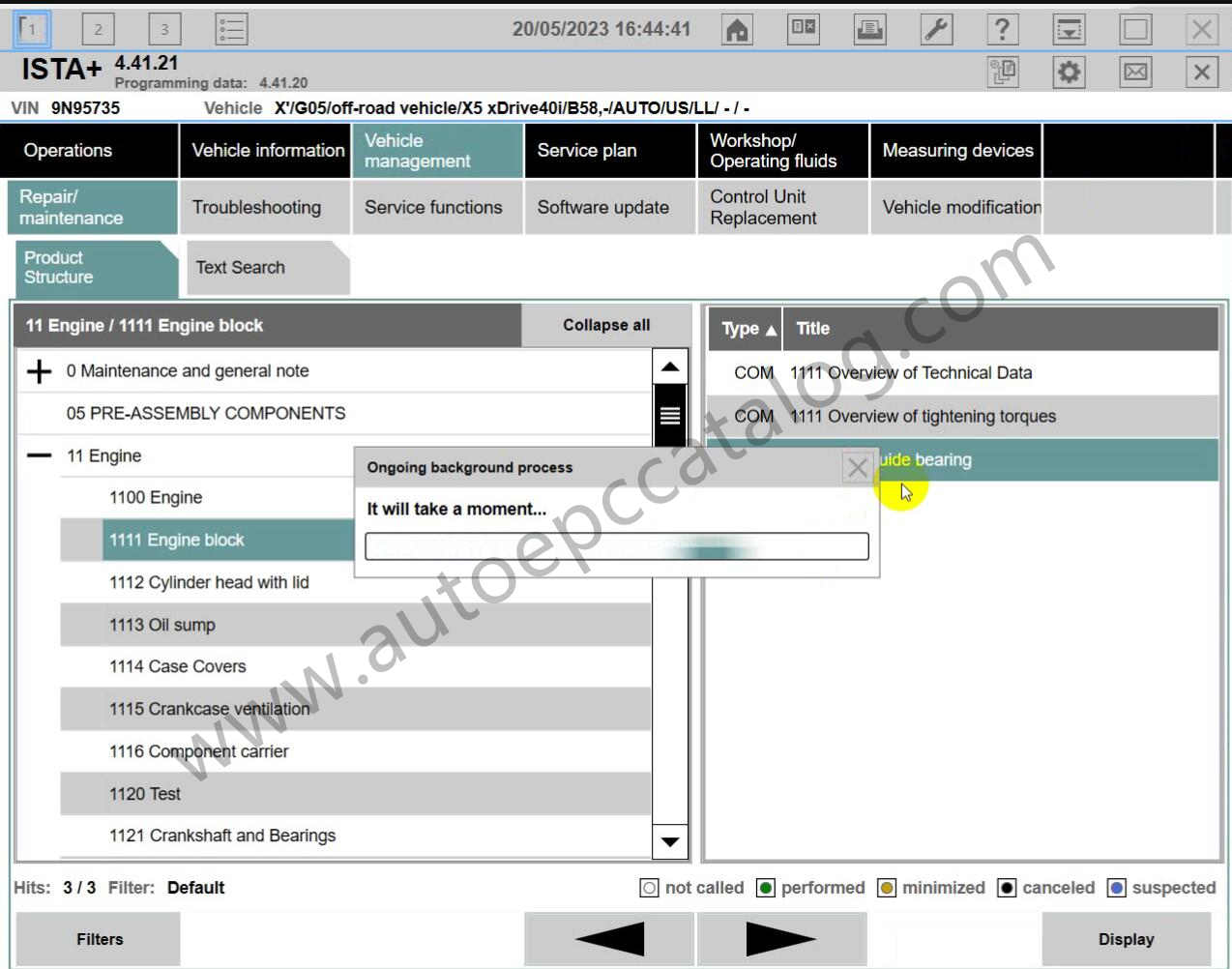Screen dimensions: 1232x969
Task: Open the Vehicle modification tab
Action: click(x=955, y=207)
